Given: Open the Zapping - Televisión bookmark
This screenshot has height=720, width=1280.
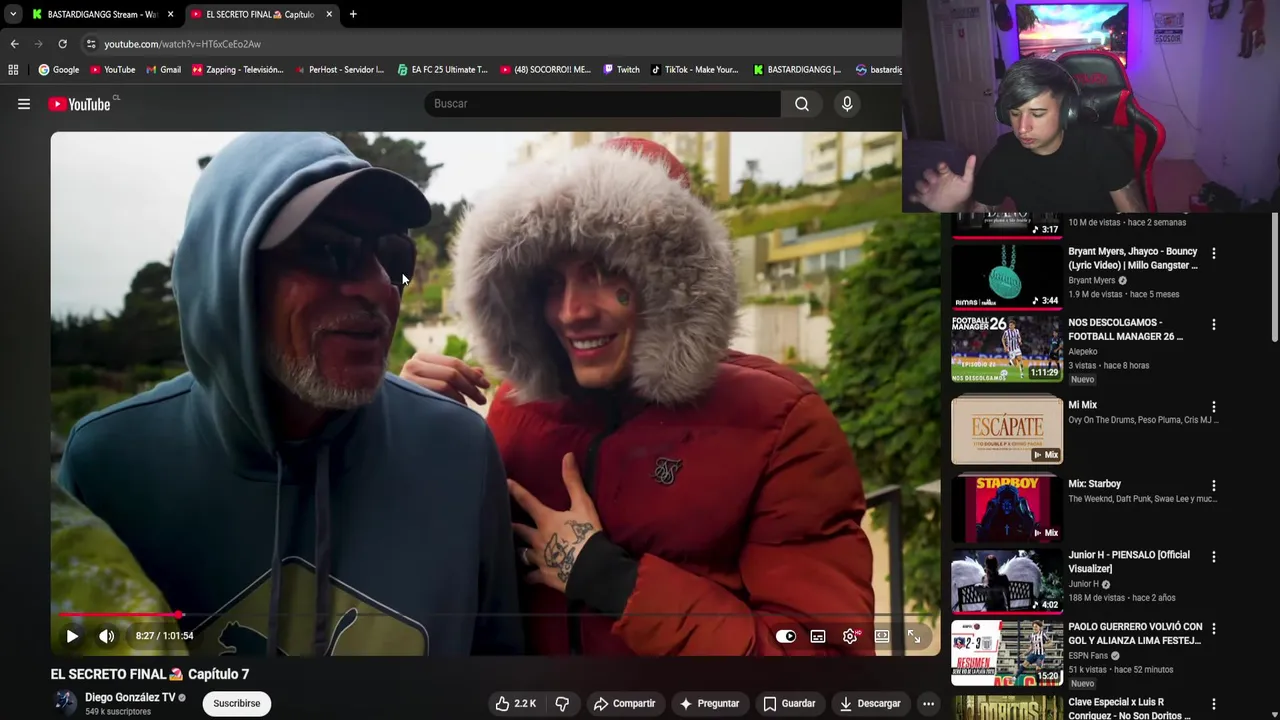Looking at the screenshot, I should 238,70.
